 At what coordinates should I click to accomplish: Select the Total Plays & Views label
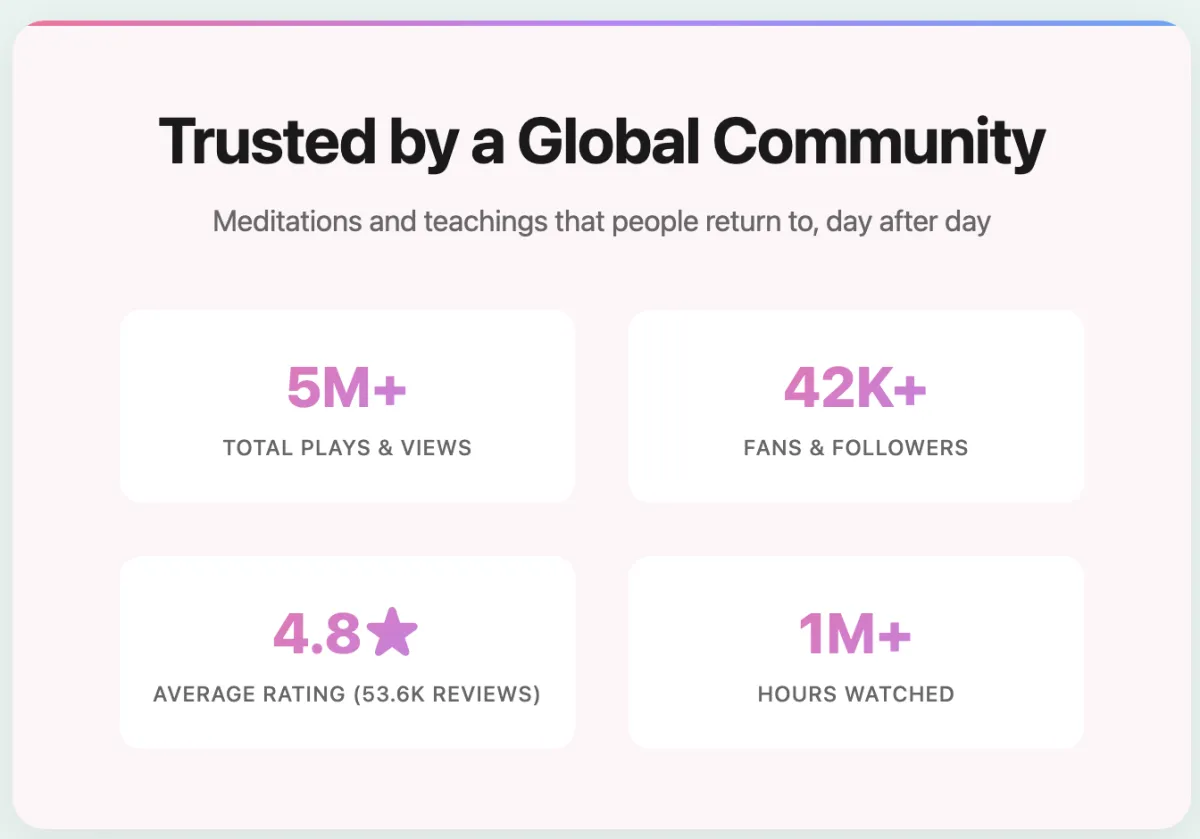point(347,448)
